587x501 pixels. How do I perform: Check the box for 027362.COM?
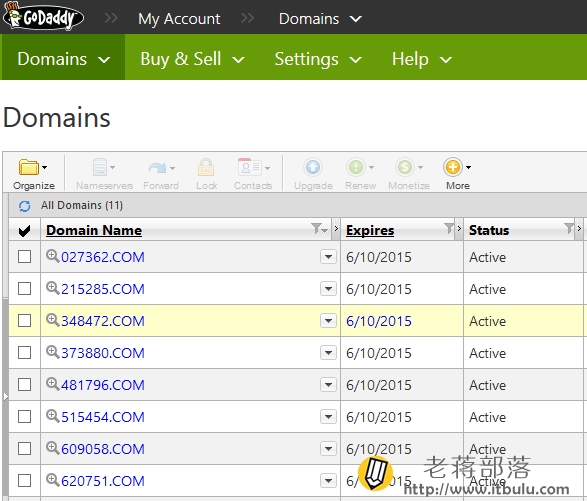[x=25, y=257]
